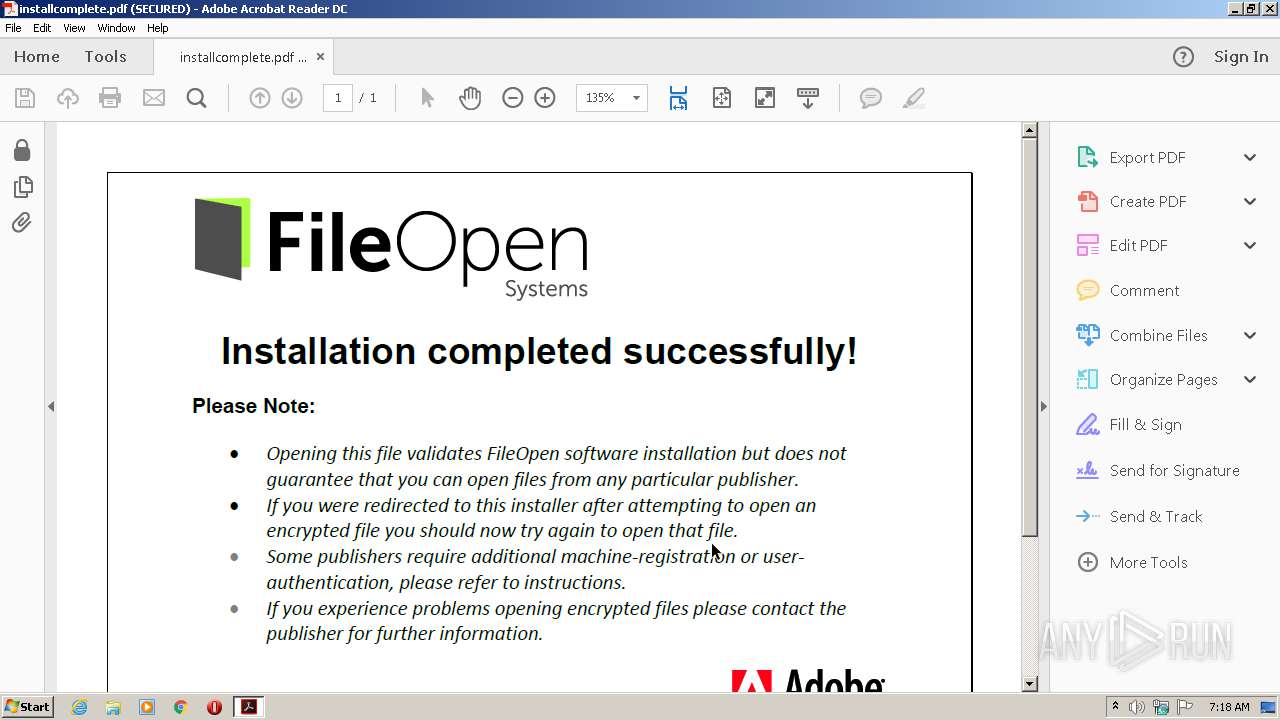Click the volume speaker tray icon
Viewport: 1280px width, 720px height.
click(x=1137, y=707)
